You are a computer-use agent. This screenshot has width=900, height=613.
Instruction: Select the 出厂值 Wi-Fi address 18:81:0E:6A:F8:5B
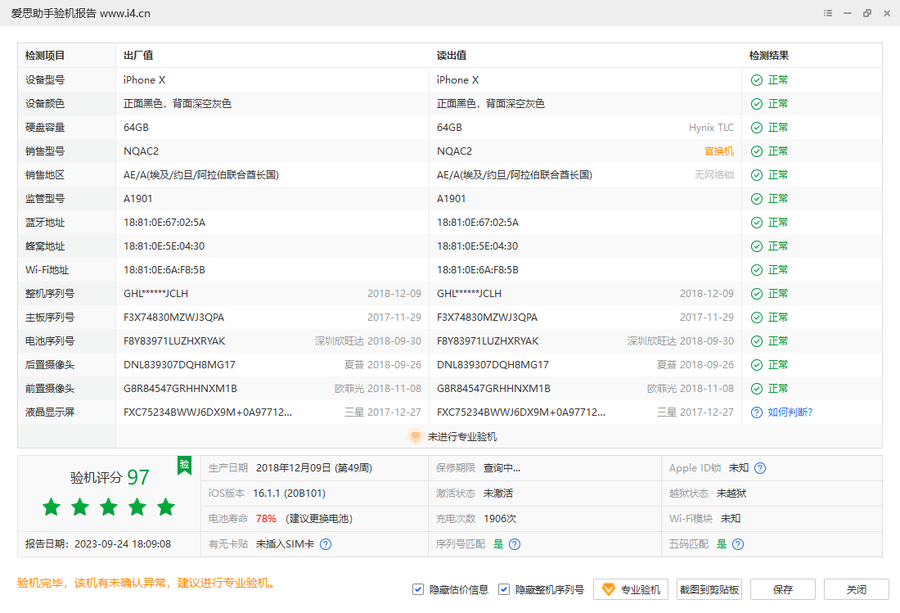(164, 270)
